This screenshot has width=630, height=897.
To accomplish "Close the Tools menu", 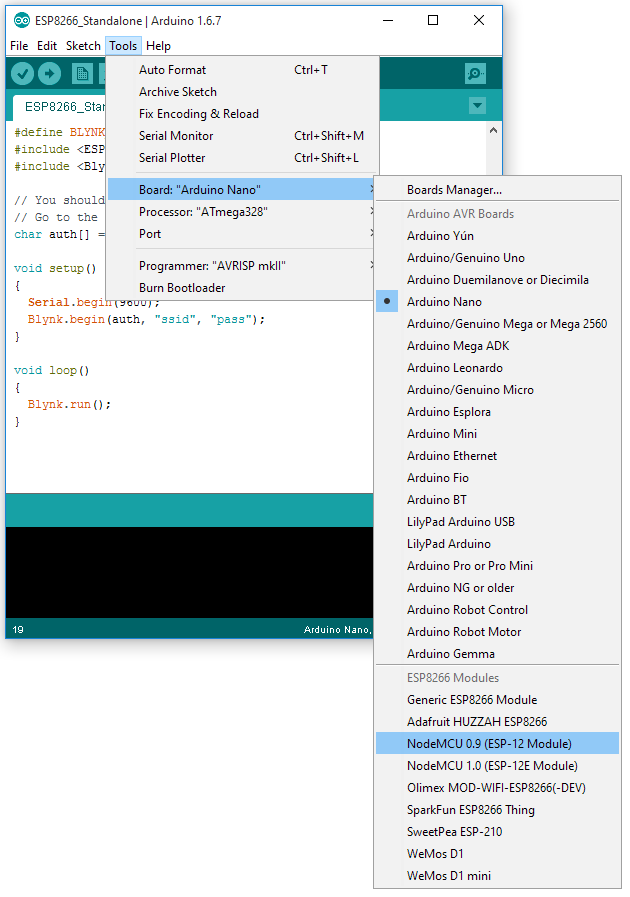I will tap(123, 46).
